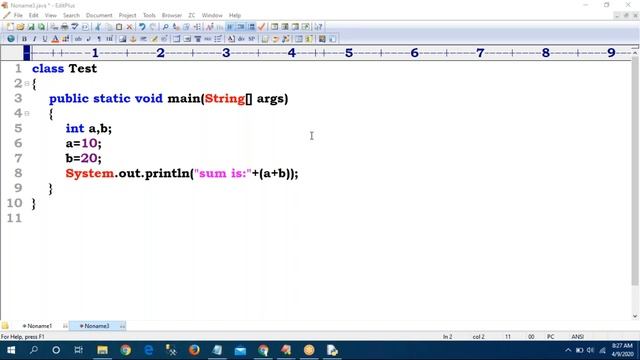640x360 pixels.
Task: Click the vertical scrollbar track in the editor
Action: pos(635,298)
